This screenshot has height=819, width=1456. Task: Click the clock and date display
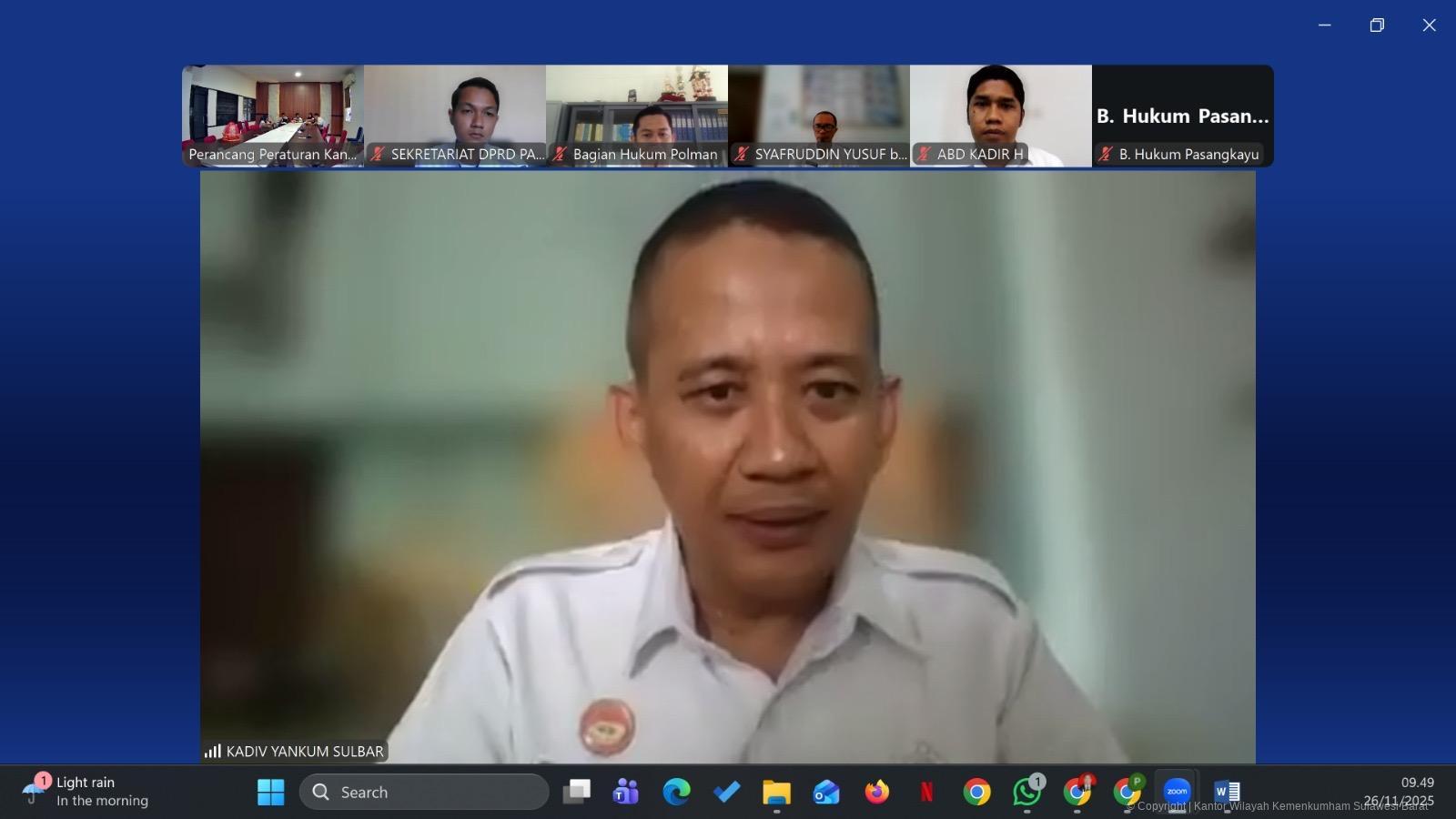1401,792
